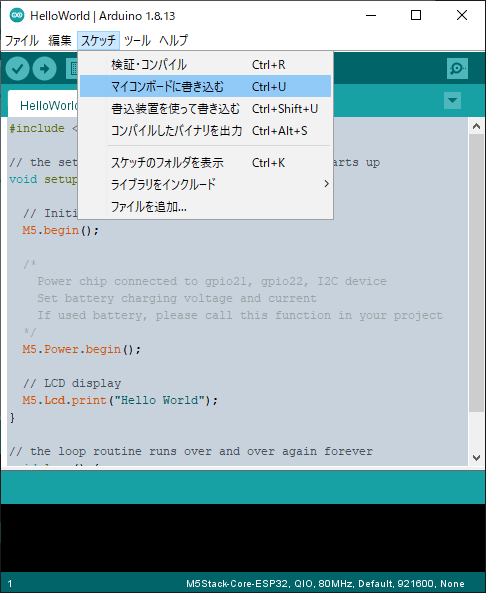Viewport: 486px width, 593px height.
Task: Click the 'Power chip connected to gpio21' comment
Action: 212,281
